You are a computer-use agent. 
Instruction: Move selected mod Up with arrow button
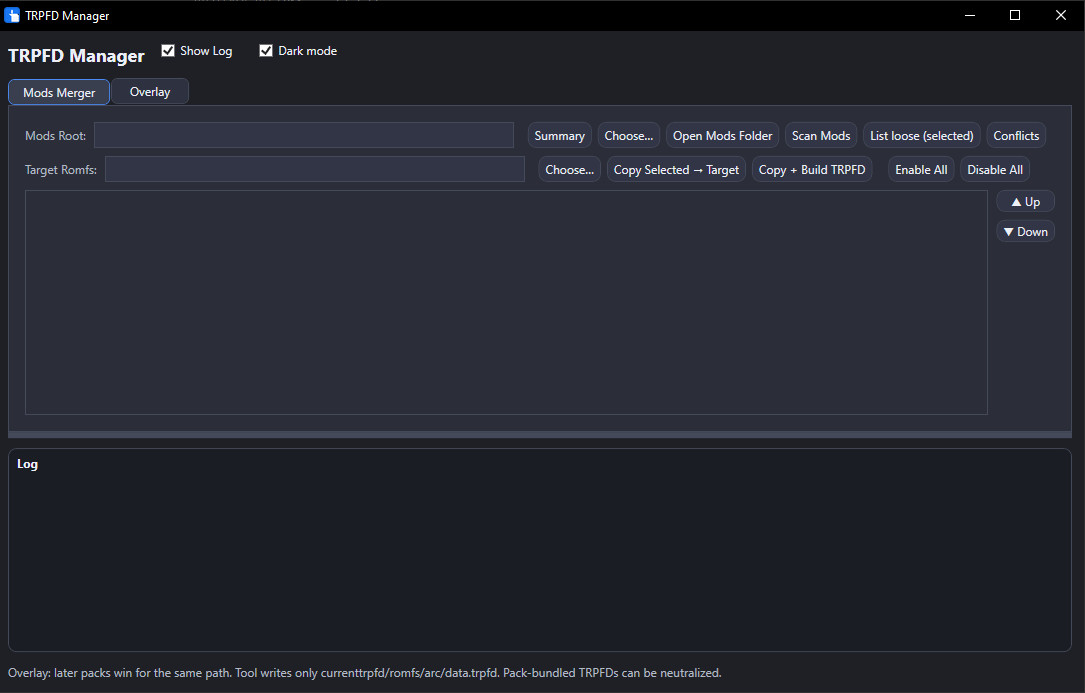[x=1025, y=202]
